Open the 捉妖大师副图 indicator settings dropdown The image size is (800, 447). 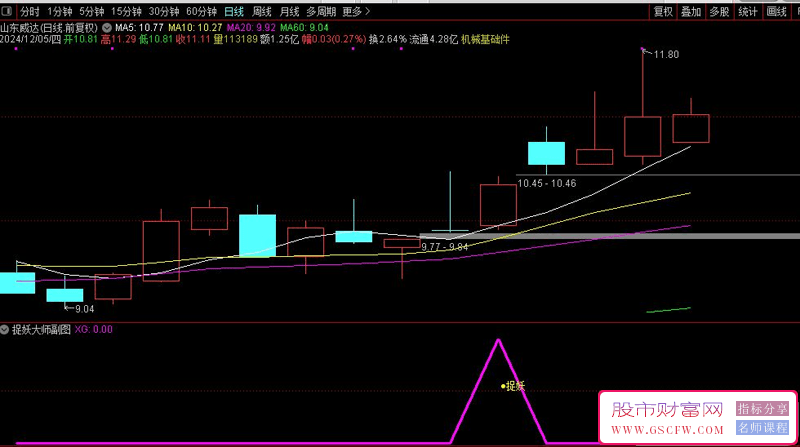[5, 330]
